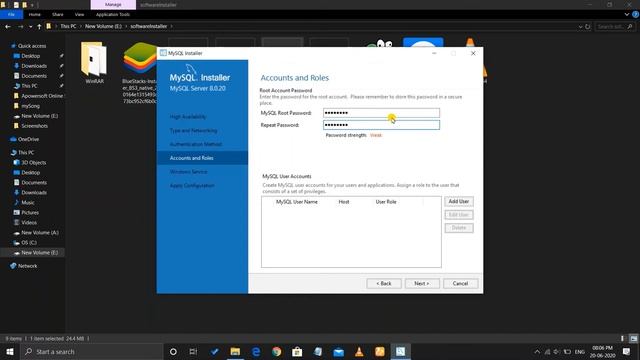This screenshot has height=360, width=640.
Task: Open the Windows Start menu
Action: (x=9, y=351)
